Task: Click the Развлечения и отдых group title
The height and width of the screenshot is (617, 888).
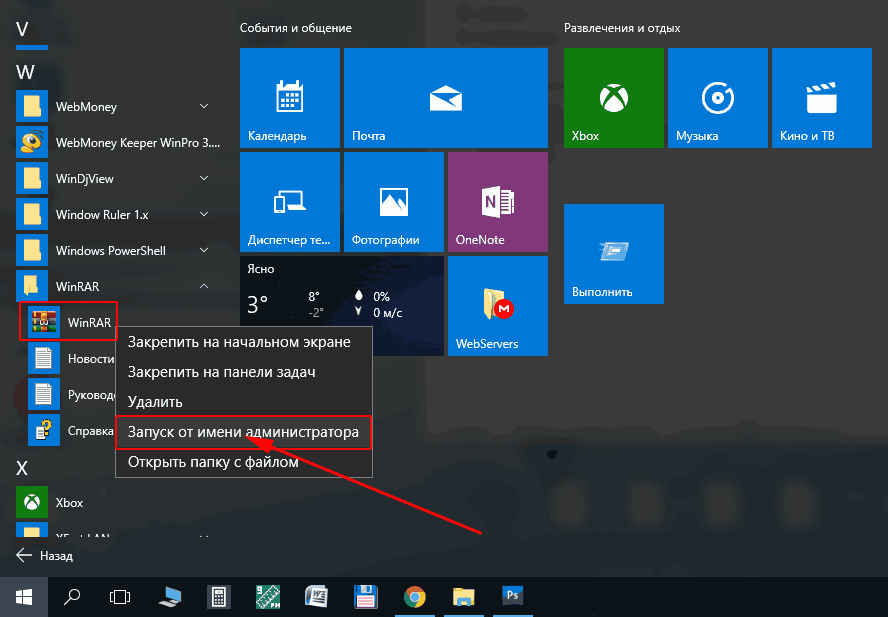Action: click(x=622, y=28)
